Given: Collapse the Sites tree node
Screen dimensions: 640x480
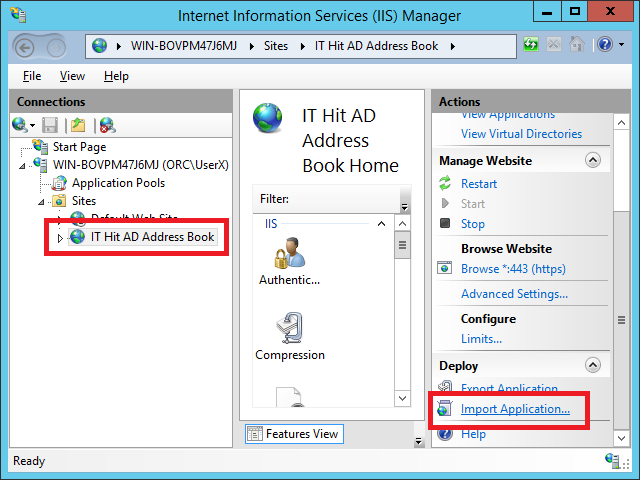Looking at the screenshot, I should tap(41, 202).
